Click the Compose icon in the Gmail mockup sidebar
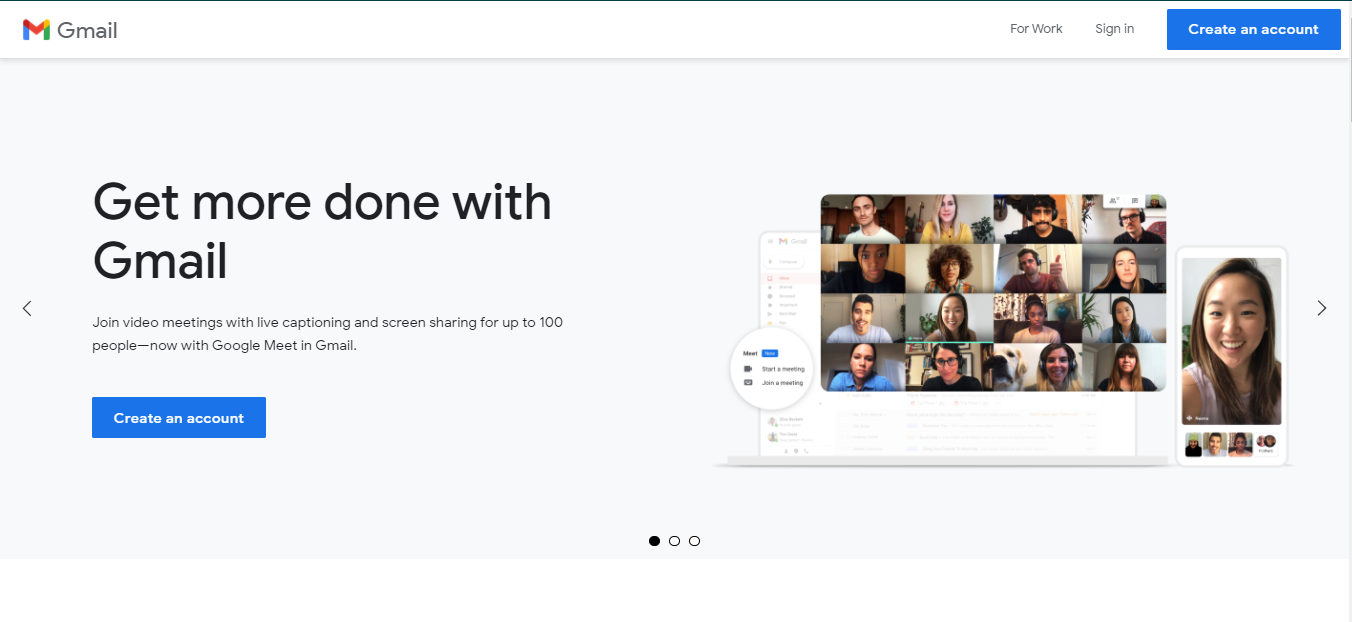The width and height of the screenshot is (1352, 622). pos(772,261)
